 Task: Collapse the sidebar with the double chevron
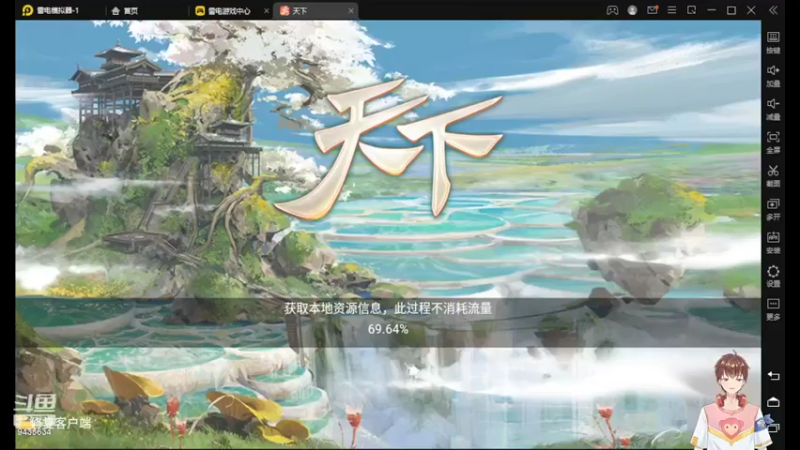pos(773,10)
